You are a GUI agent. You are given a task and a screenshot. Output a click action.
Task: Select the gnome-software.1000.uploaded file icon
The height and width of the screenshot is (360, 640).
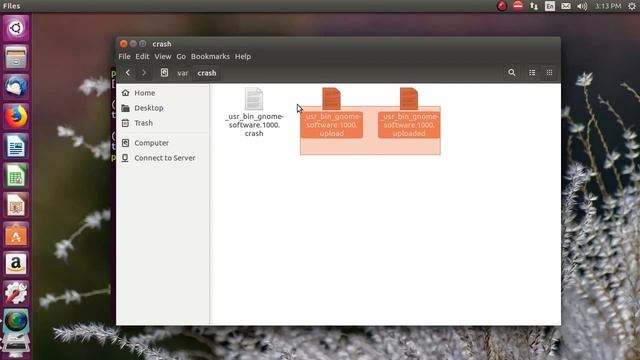tap(409, 99)
